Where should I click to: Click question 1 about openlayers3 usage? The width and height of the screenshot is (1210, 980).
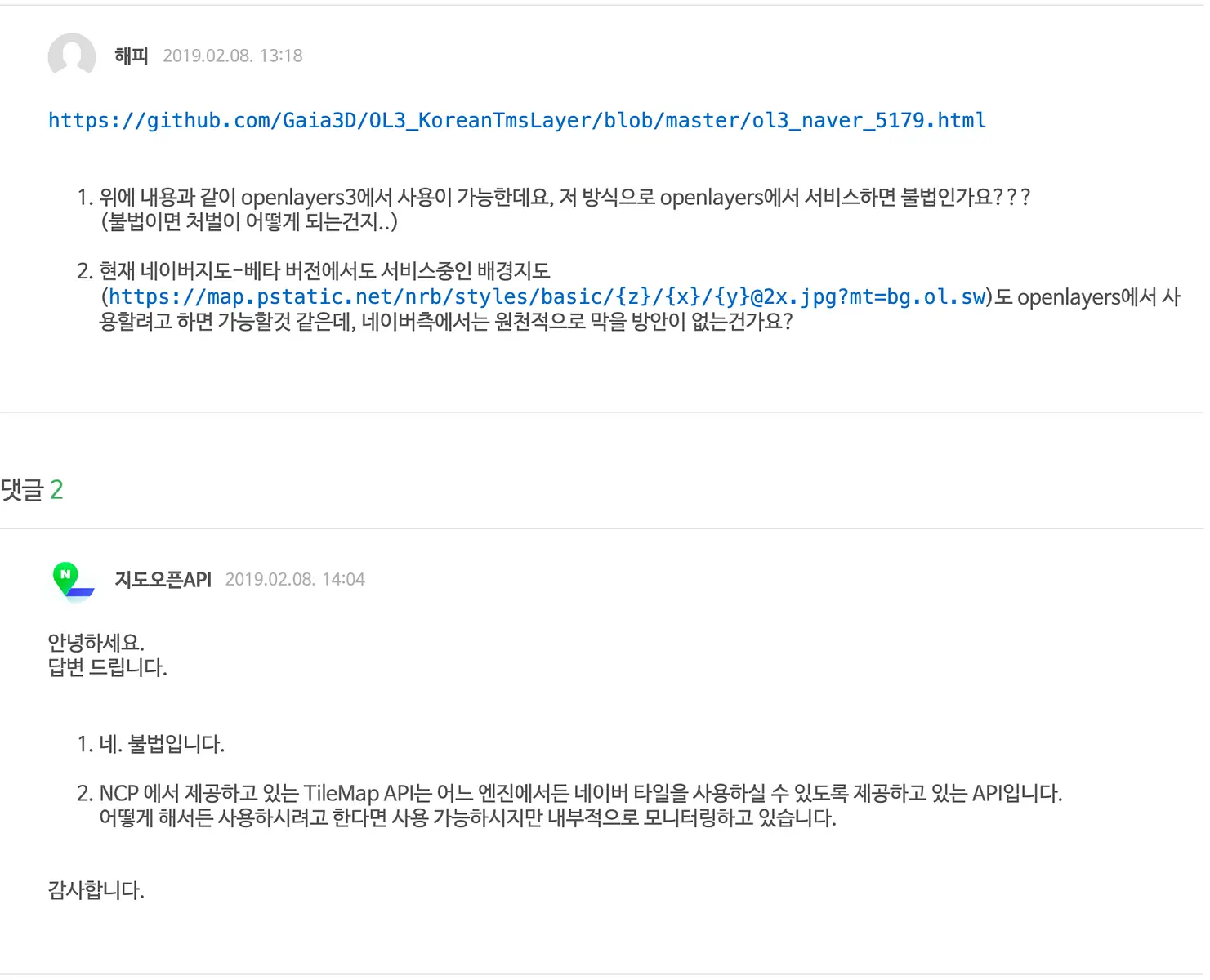pyautogui.click(x=553, y=197)
